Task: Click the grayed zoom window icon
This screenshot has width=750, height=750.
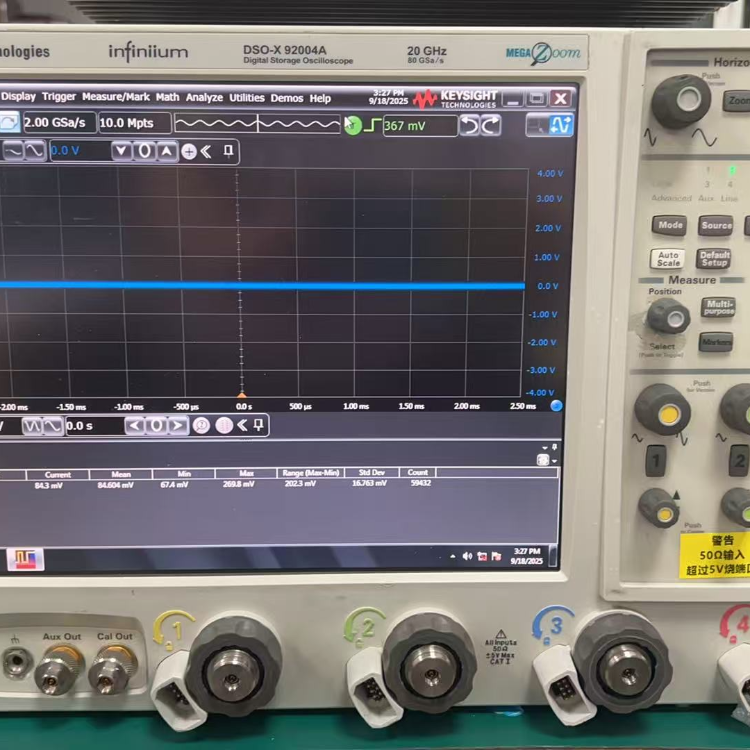Action: coord(537,126)
